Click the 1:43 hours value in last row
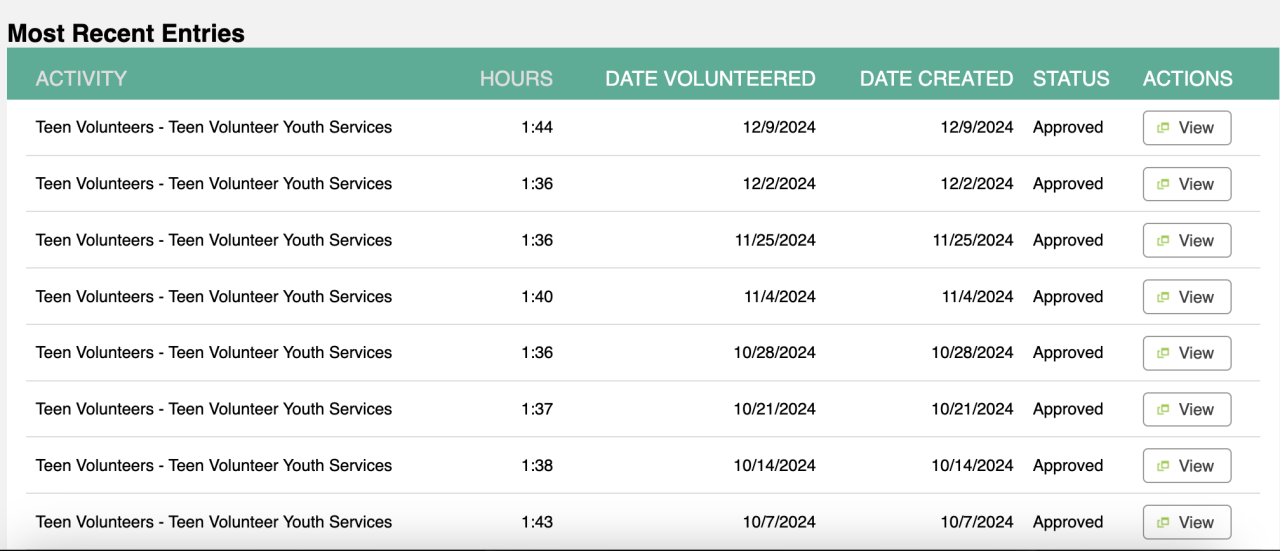1280x551 pixels. [x=537, y=522]
